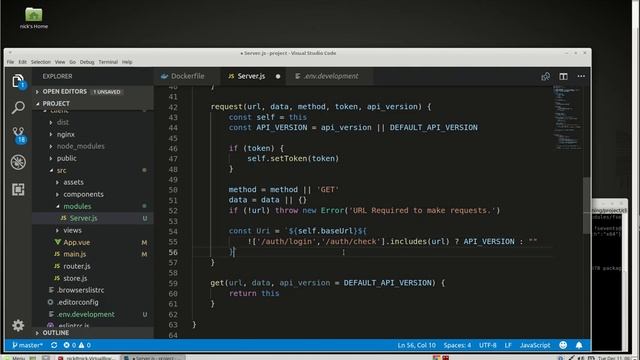Viewport: 640px width, 360px height.
Task: Click the 1 UNSAVED badge
Action: pos(107,92)
